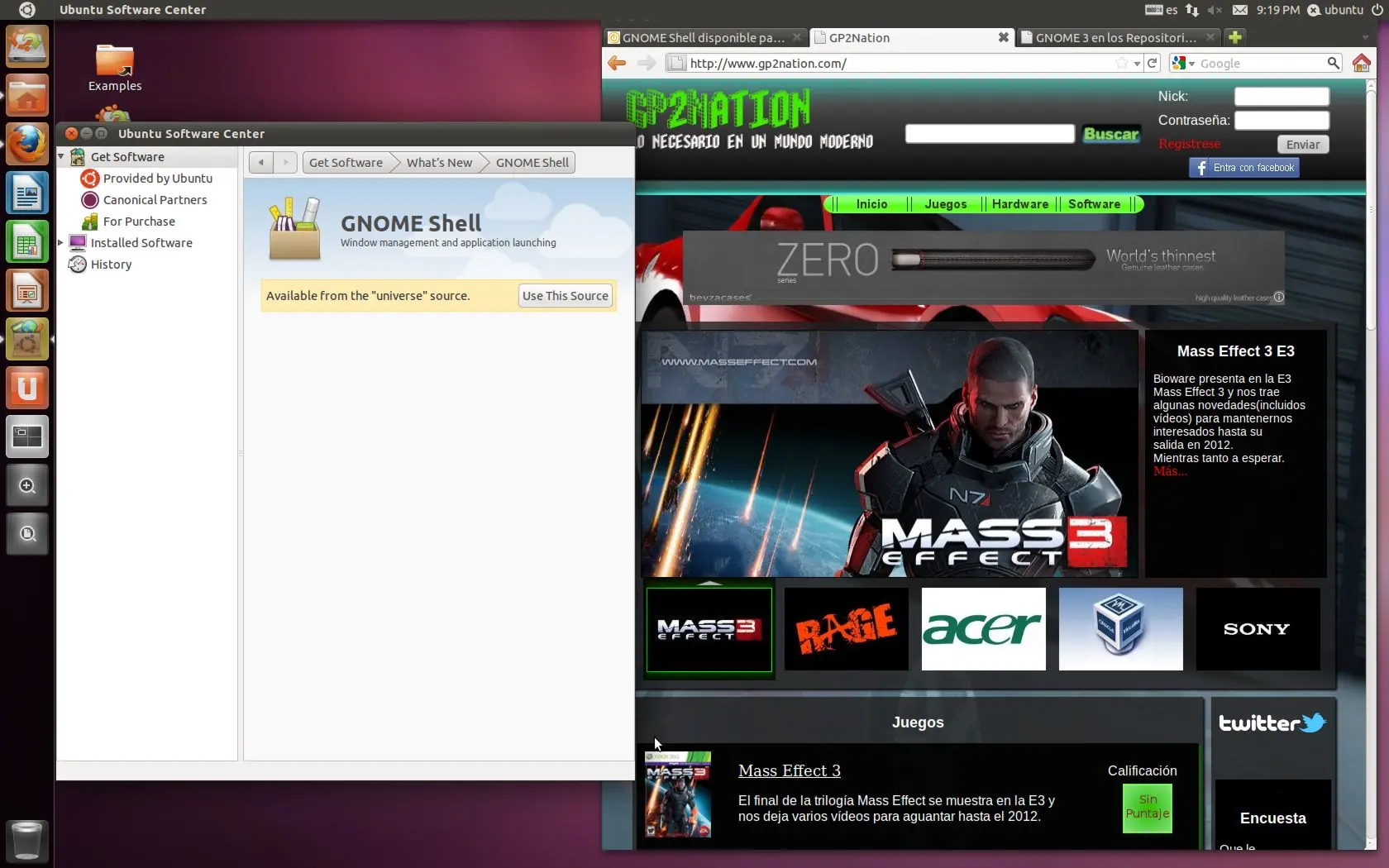
Task: Collapse the Get Software tree node
Action: tap(61, 156)
